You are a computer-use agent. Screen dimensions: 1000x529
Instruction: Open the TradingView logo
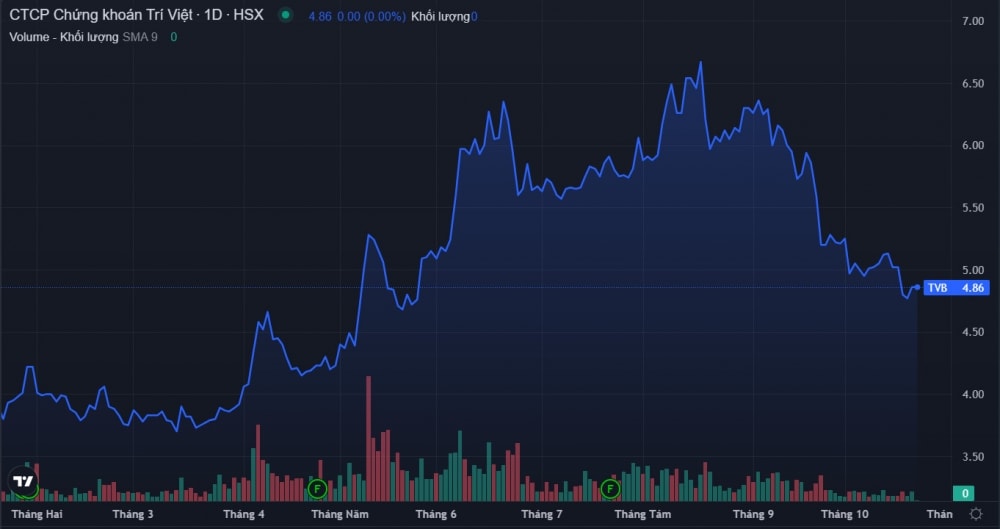pyautogui.click(x=24, y=482)
